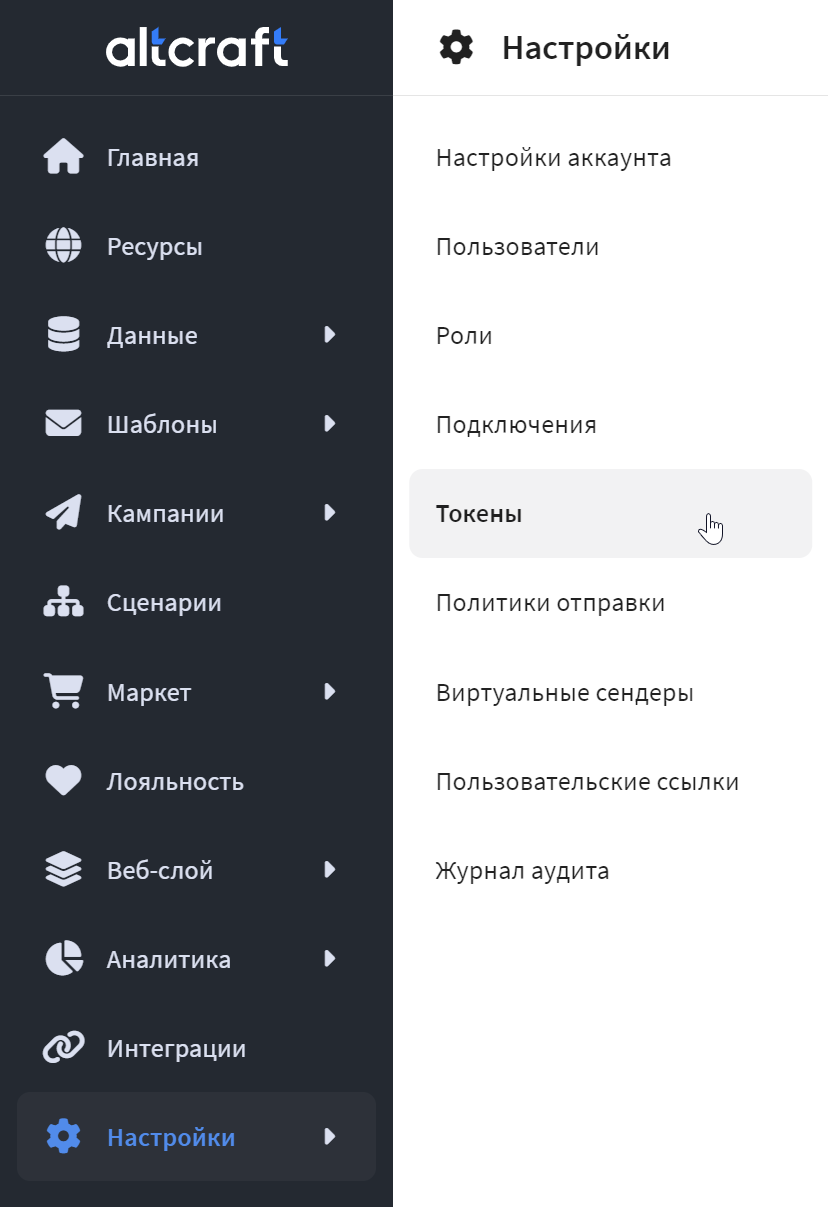Select Настройки аккаунта in settings list
This screenshot has width=828, height=1207.
553,158
